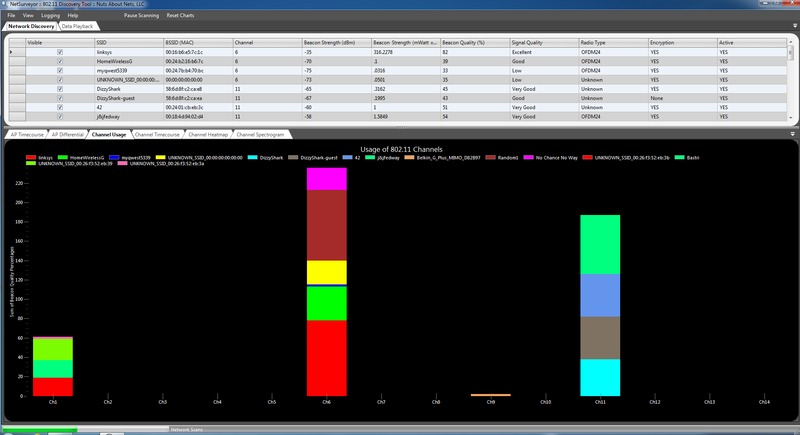Click the NetSurveyor app icon in title bar
The image size is (800, 435).
pos(4,4)
